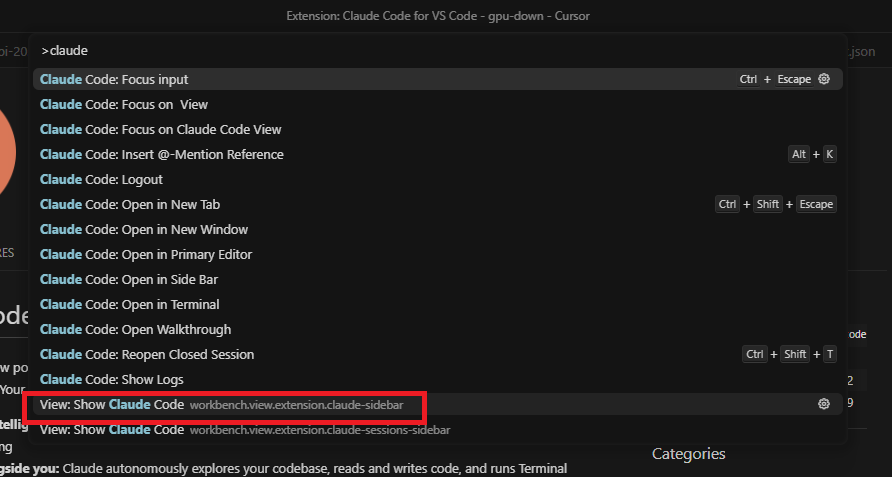Image resolution: width=892 pixels, height=477 pixels.
Task: Choose Claude Code: Open in Terminal
Action: (x=437, y=305)
